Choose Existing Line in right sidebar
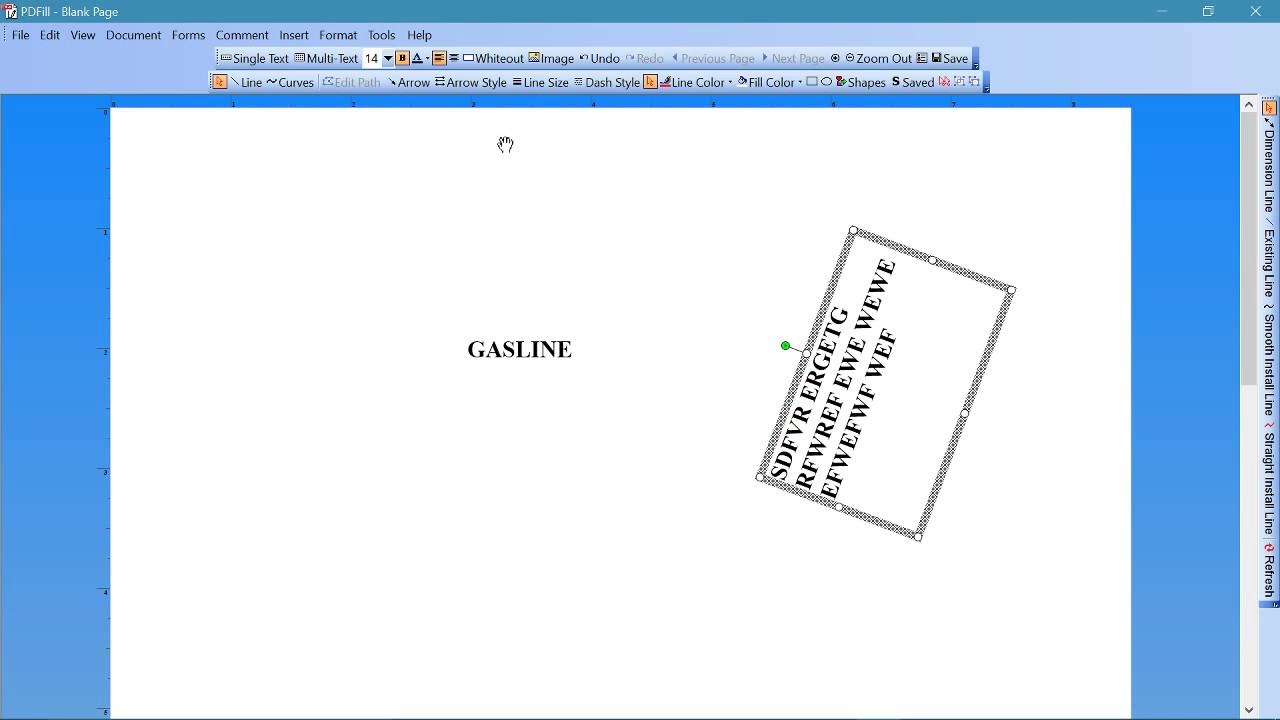 coord(1269,260)
